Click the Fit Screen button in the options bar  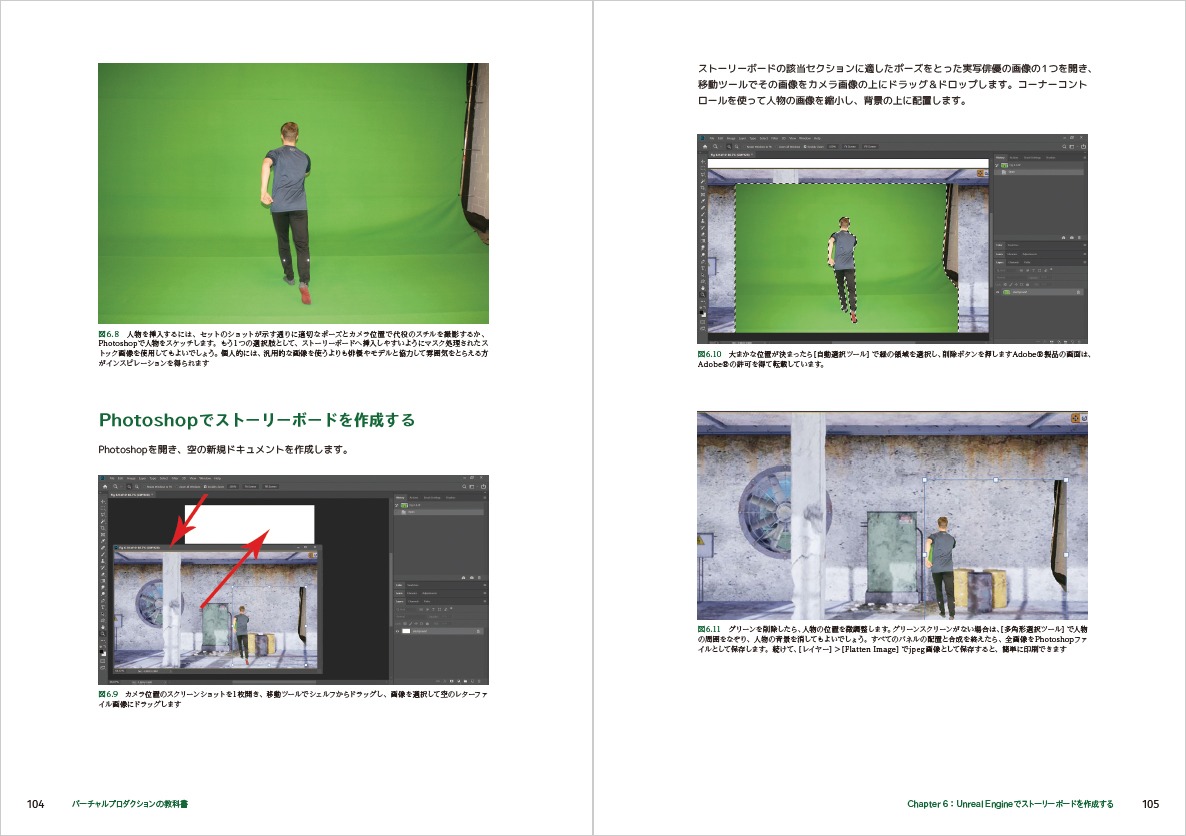point(848,147)
